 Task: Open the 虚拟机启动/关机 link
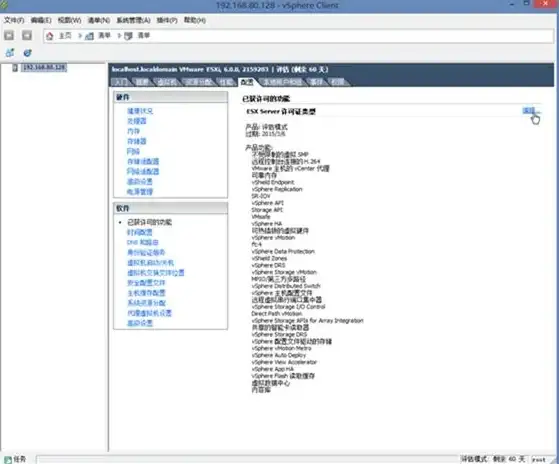[150, 263]
